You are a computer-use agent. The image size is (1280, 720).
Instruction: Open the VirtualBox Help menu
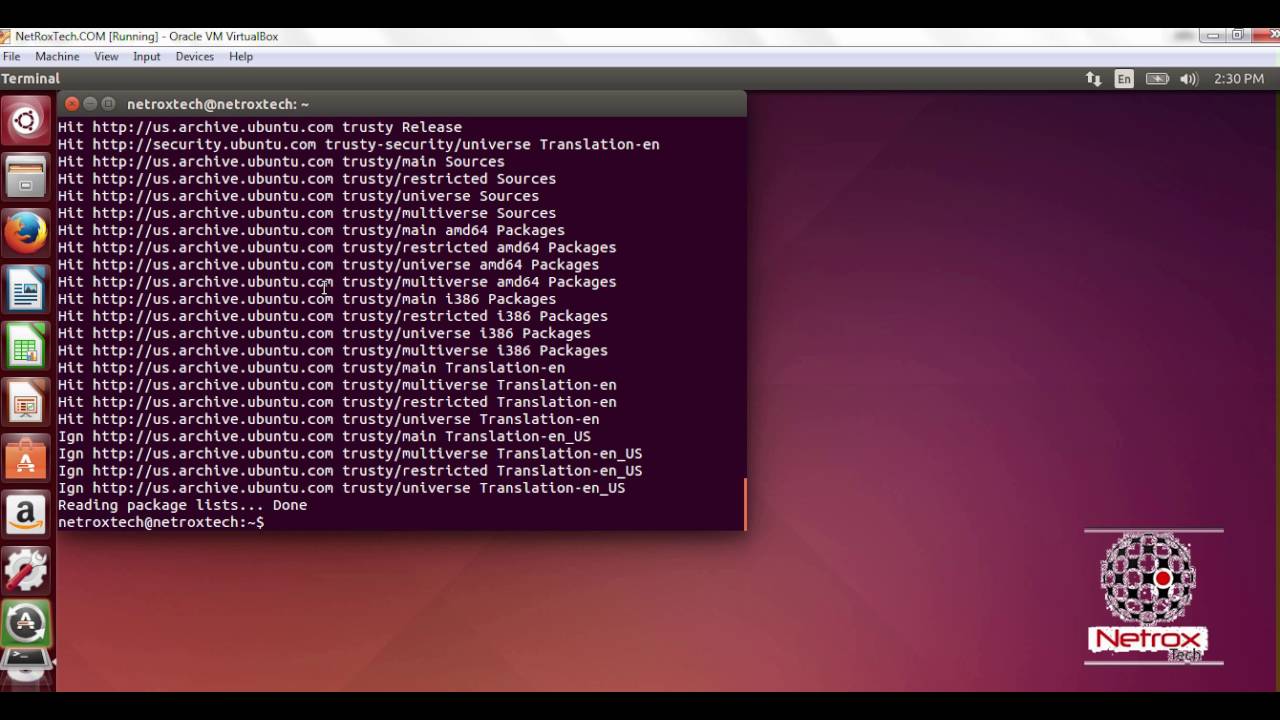pyautogui.click(x=241, y=56)
